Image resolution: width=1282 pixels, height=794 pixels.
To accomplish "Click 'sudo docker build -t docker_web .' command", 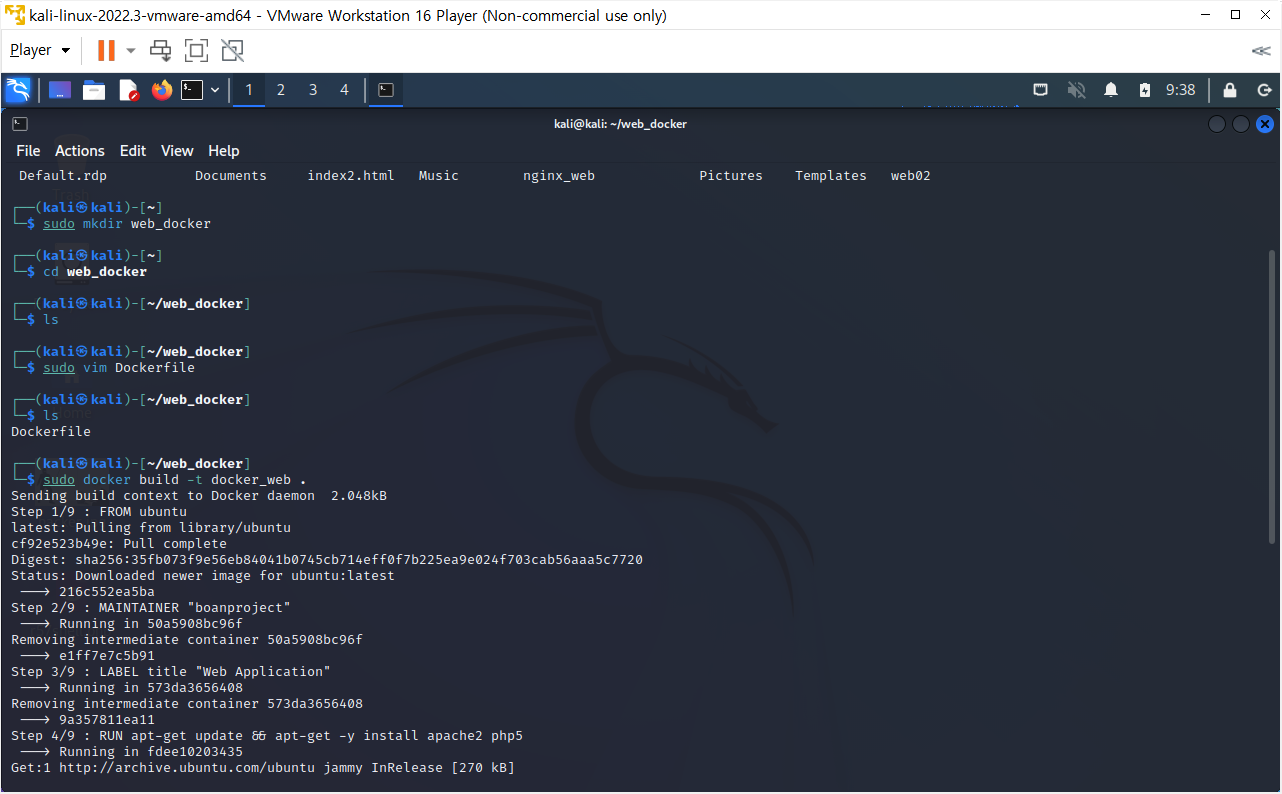I will [x=175, y=480].
